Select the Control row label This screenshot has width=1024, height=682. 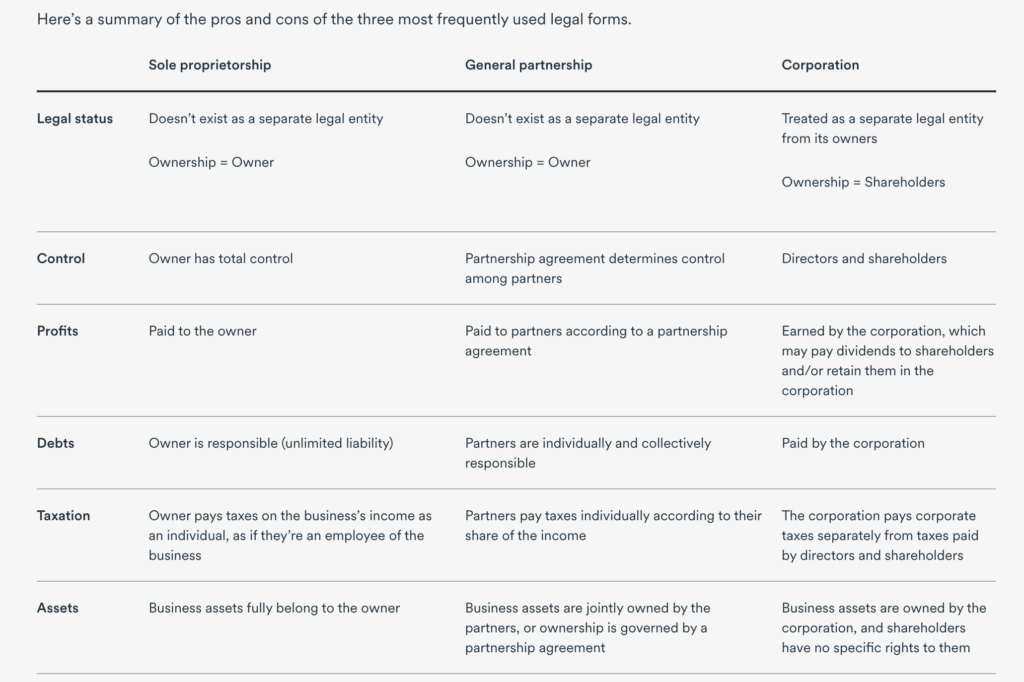pyautogui.click(x=61, y=259)
